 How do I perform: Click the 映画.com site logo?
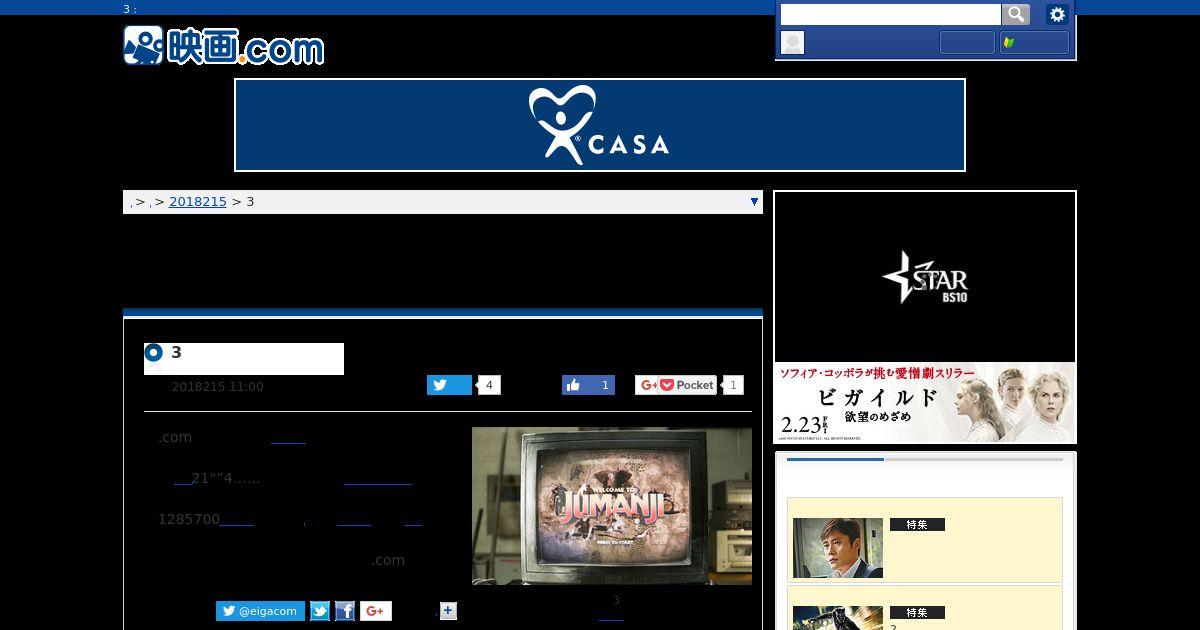point(224,46)
